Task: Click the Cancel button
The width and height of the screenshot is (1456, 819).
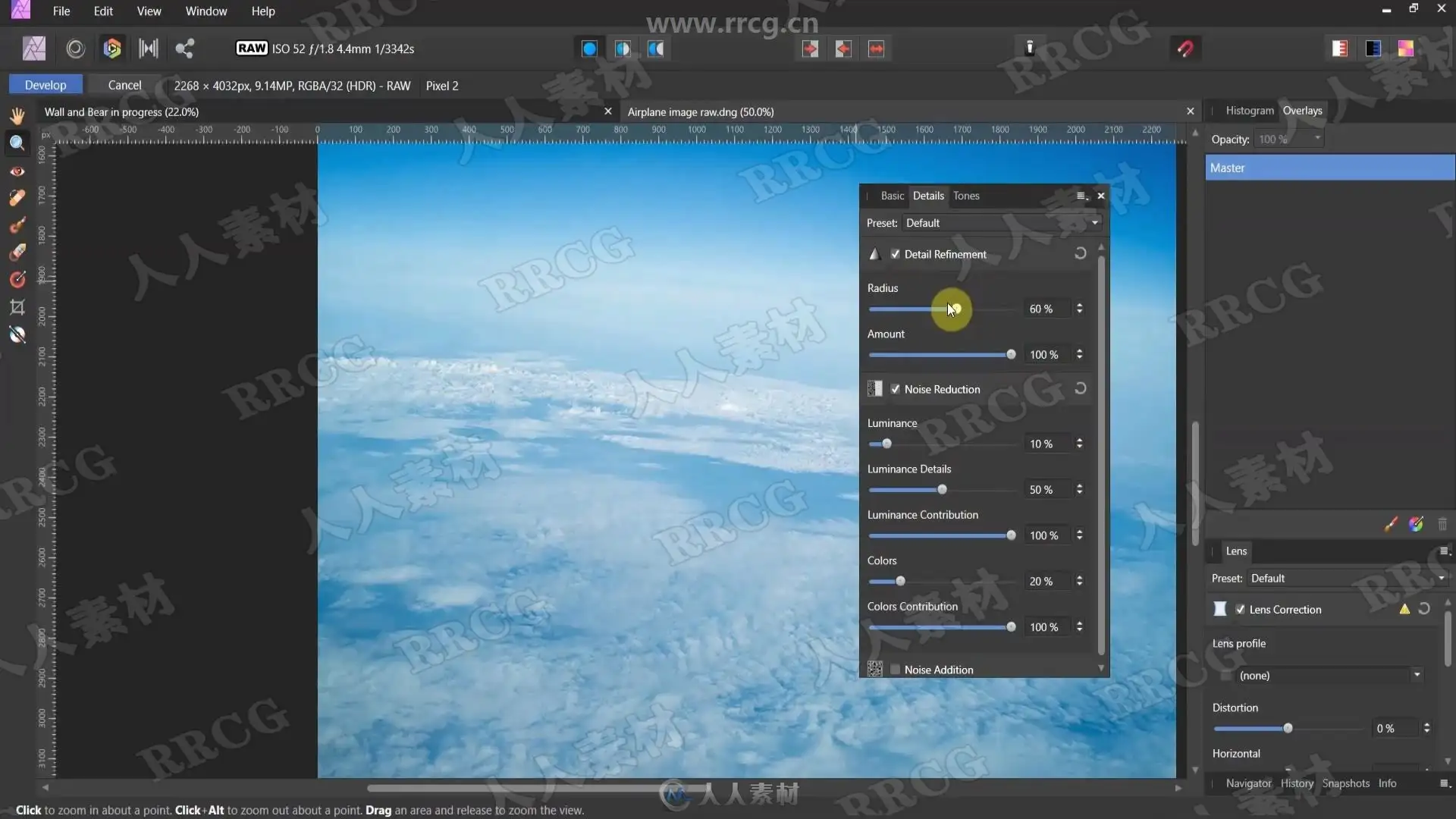Action: 124,85
